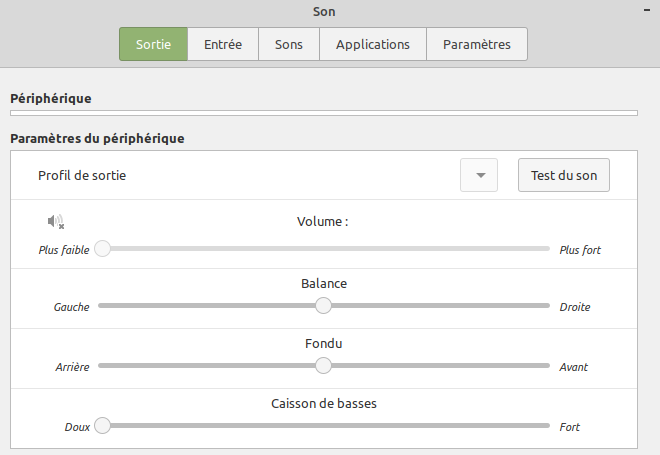660x455 pixels.
Task: Click the Fort label of Caisson de basses
Action: pyautogui.click(x=570, y=427)
